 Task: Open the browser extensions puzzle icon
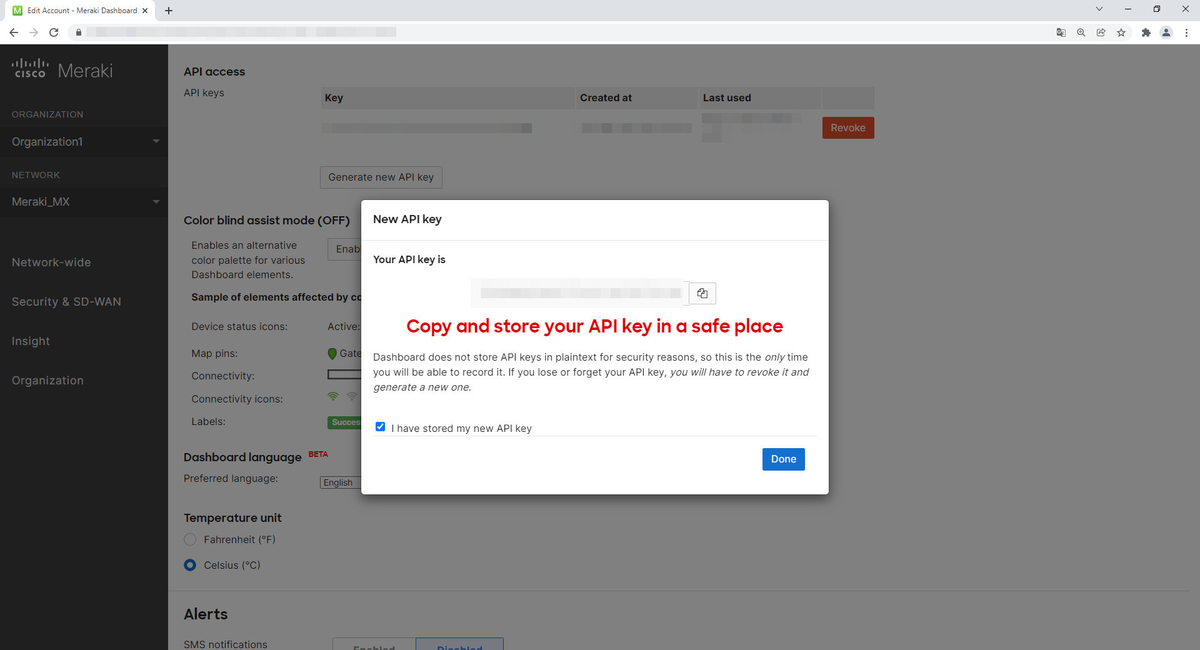click(1146, 32)
